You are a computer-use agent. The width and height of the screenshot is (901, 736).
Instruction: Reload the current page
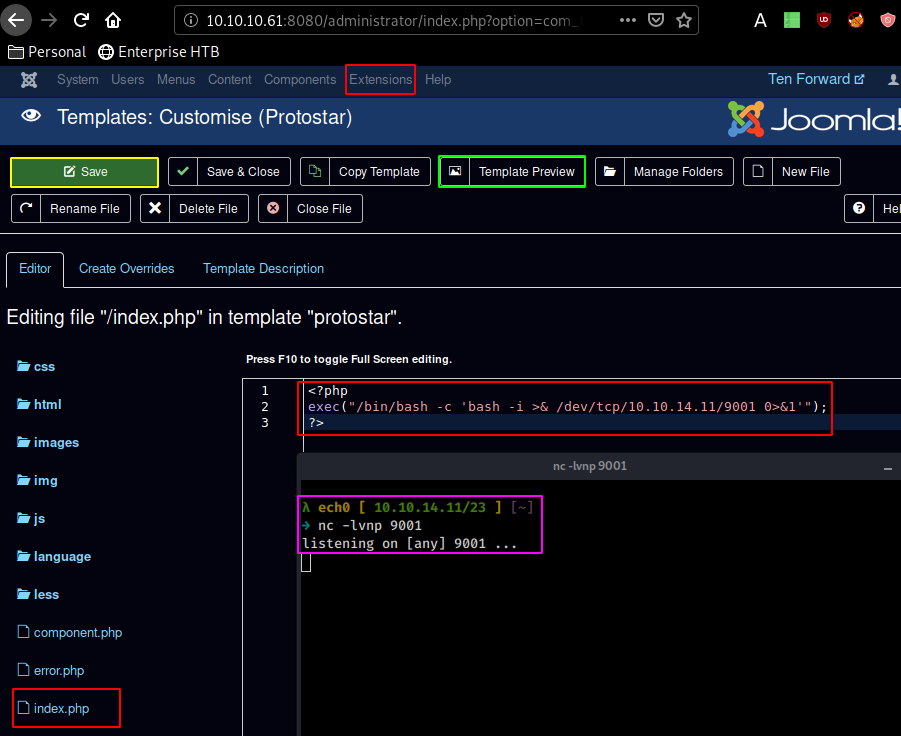pyautogui.click(x=81, y=20)
